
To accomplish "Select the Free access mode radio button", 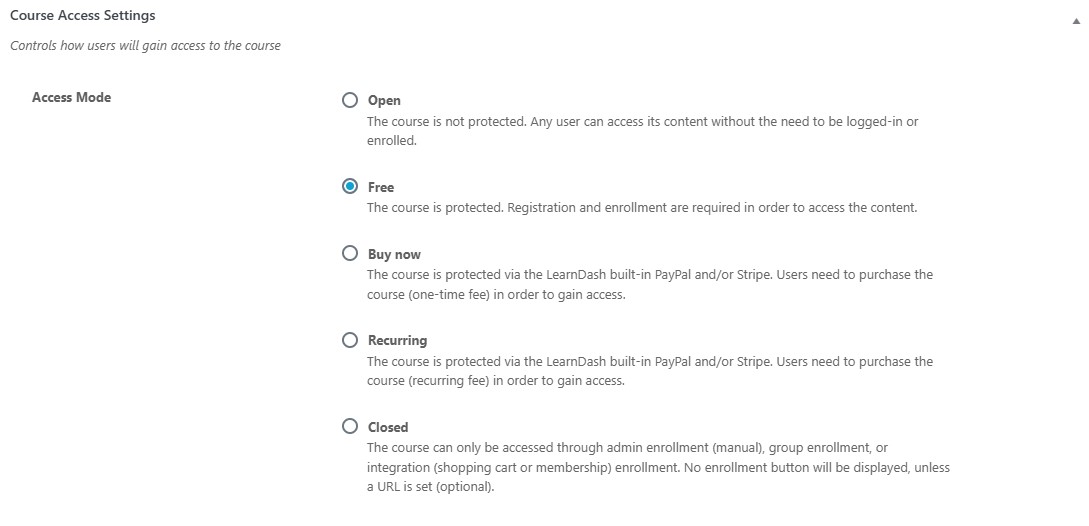I will pos(350,187).
